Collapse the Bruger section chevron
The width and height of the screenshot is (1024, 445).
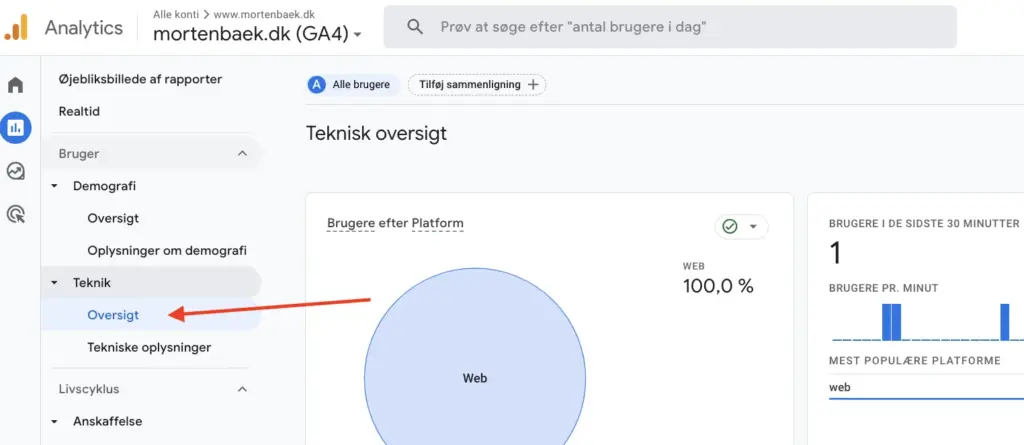pos(242,154)
